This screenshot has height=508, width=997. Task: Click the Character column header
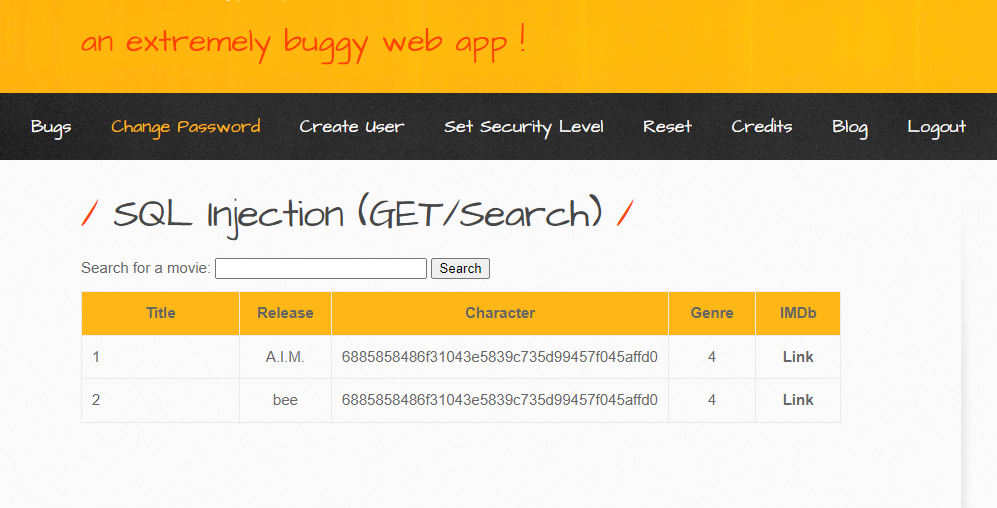(500, 313)
